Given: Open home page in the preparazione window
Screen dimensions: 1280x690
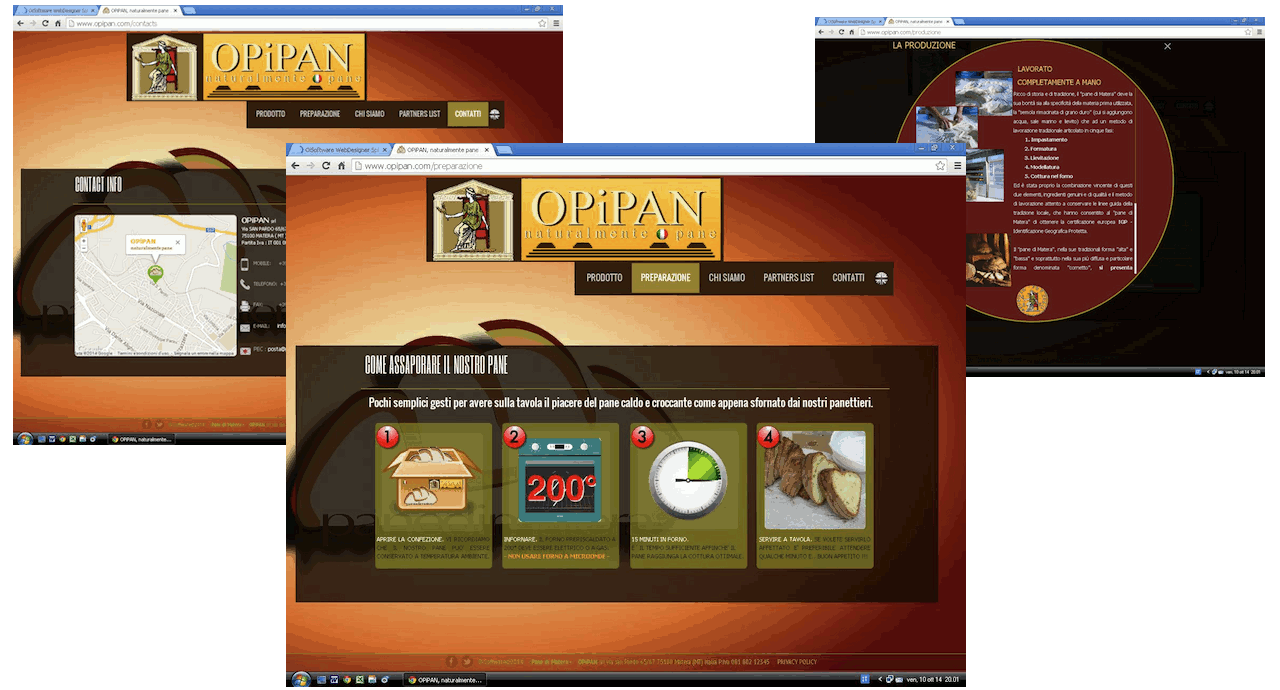Looking at the screenshot, I should click(x=342, y=166).
